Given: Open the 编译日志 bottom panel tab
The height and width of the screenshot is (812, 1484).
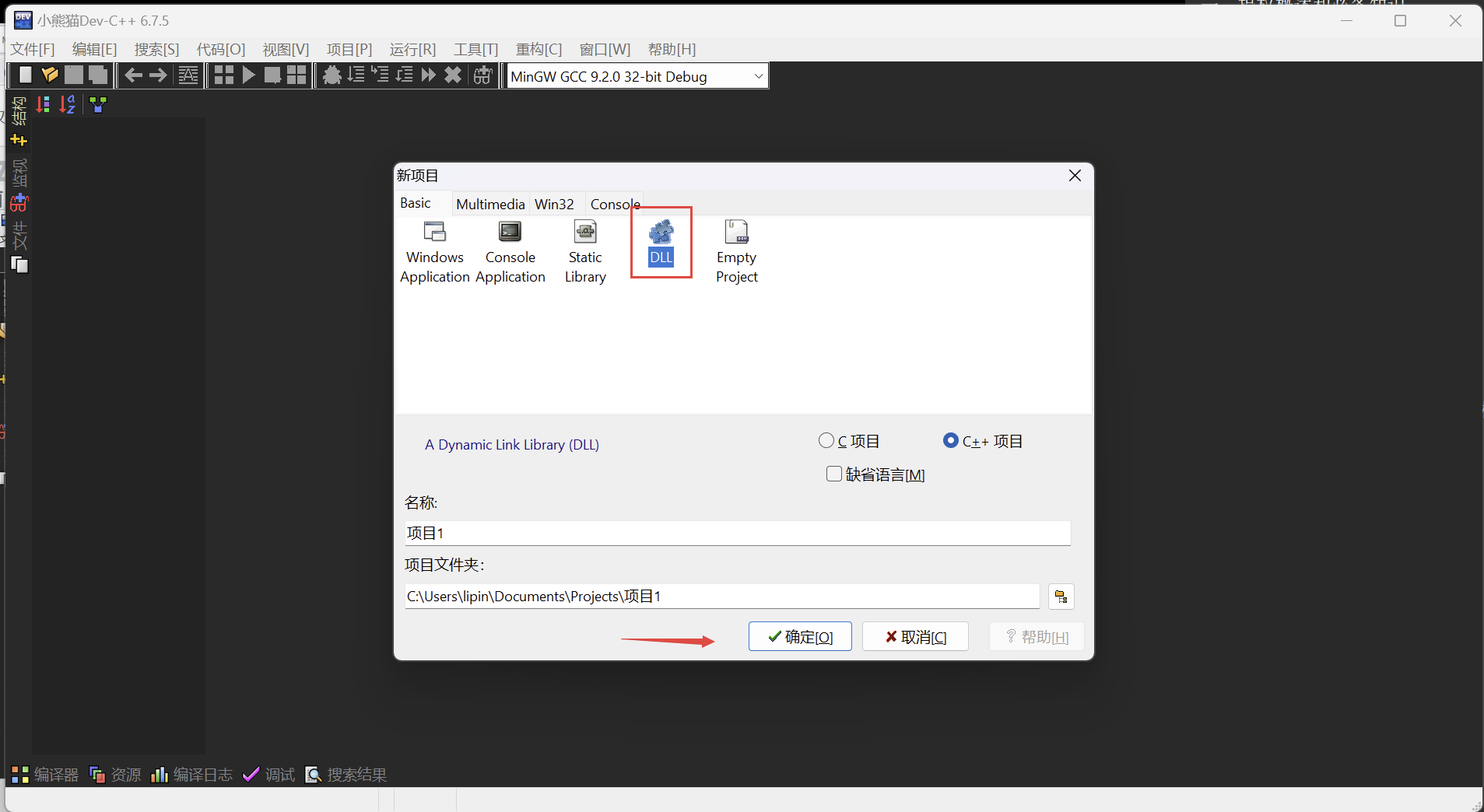Looking at the screenshot, I should [191, 775].
